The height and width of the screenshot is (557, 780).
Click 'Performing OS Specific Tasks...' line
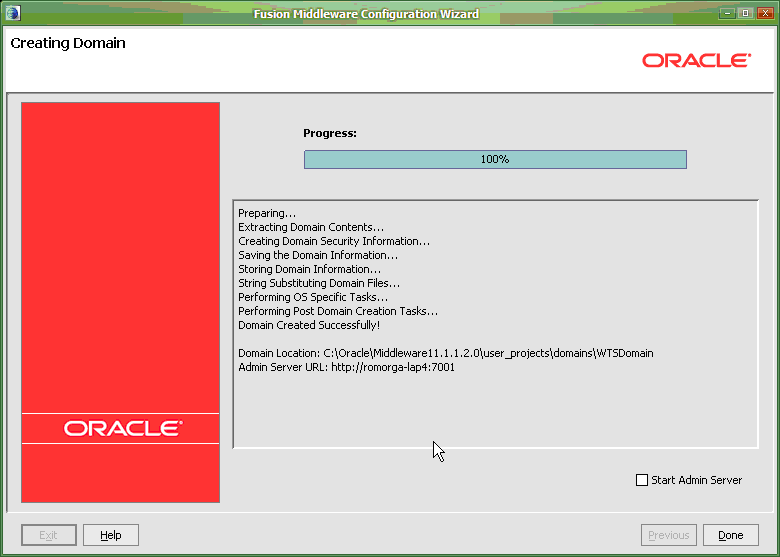(313, 297)
